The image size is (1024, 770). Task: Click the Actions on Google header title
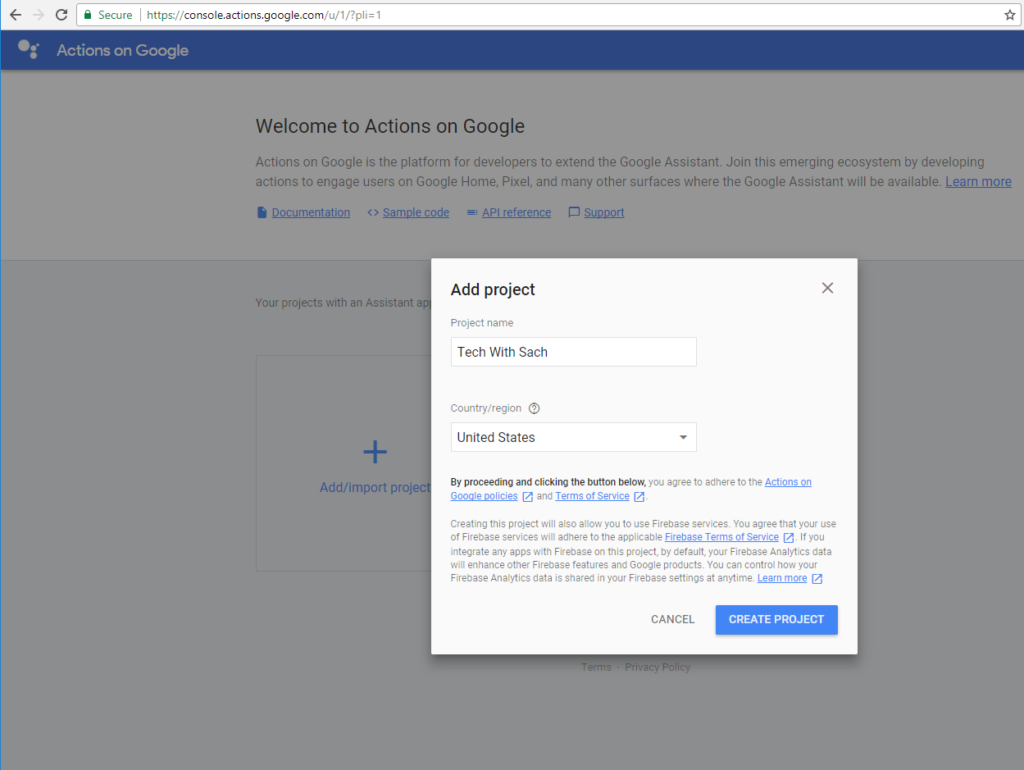point(122,50)
